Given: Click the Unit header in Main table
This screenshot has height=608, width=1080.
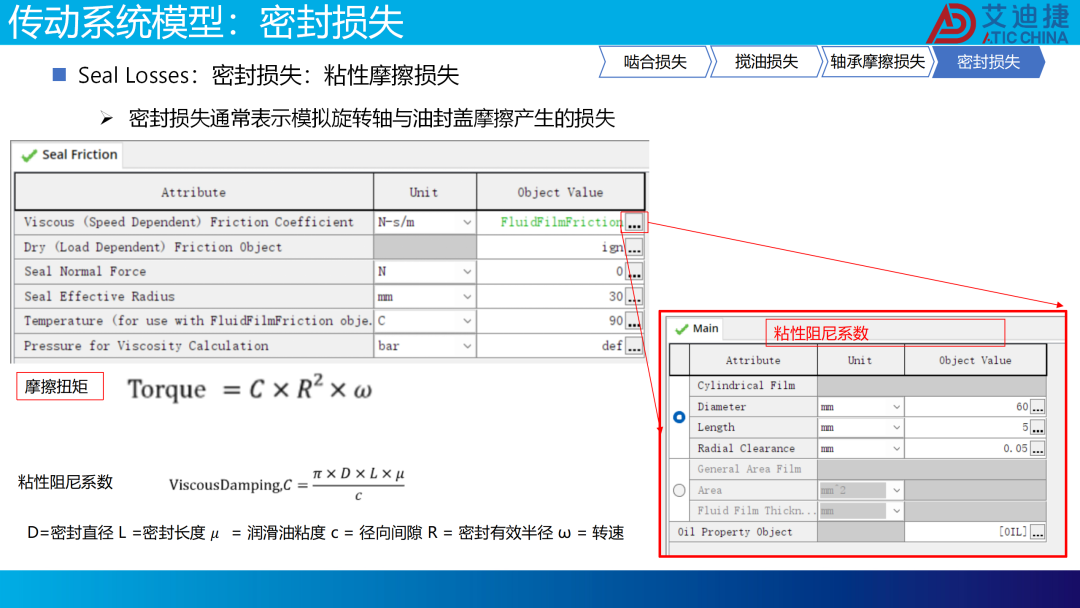Looking at the screenshot, I should click(860, 360).
